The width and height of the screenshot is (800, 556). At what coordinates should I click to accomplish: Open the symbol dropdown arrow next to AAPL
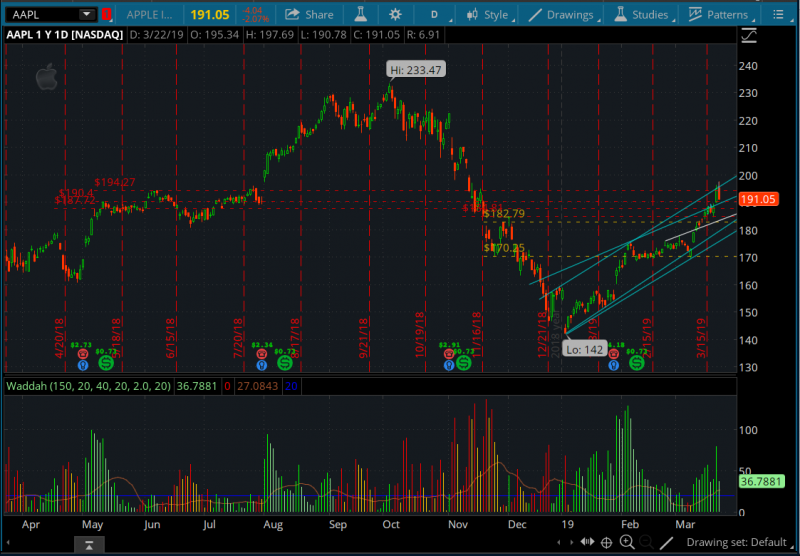[x=86, y=15]
